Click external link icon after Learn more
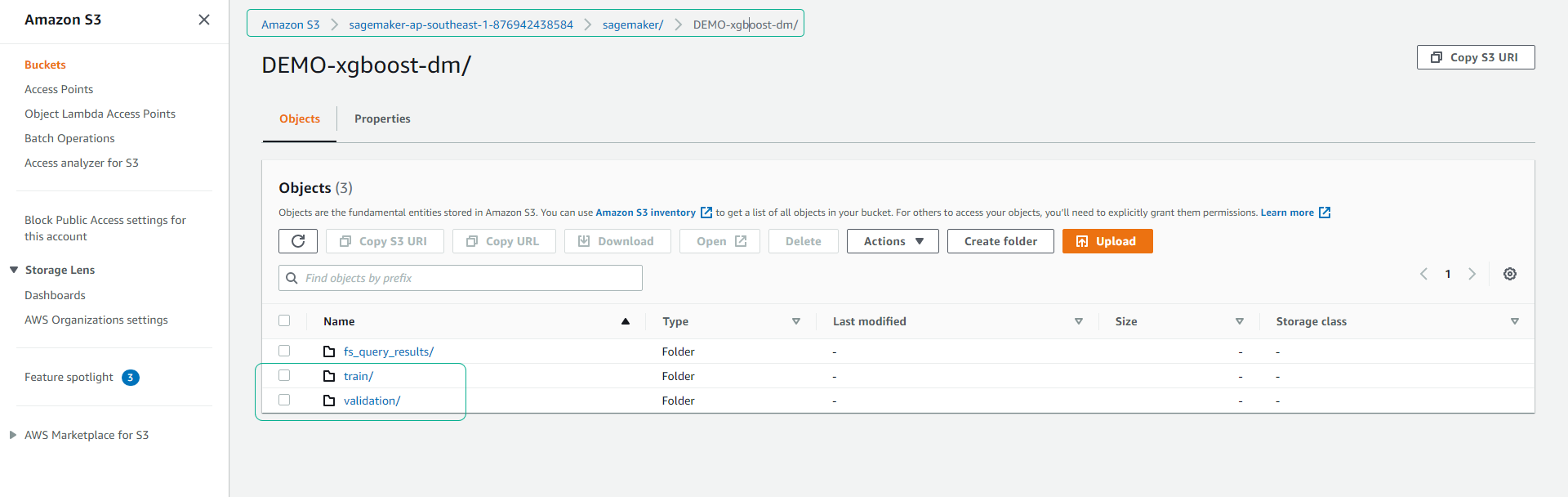 click(1325, 213)
